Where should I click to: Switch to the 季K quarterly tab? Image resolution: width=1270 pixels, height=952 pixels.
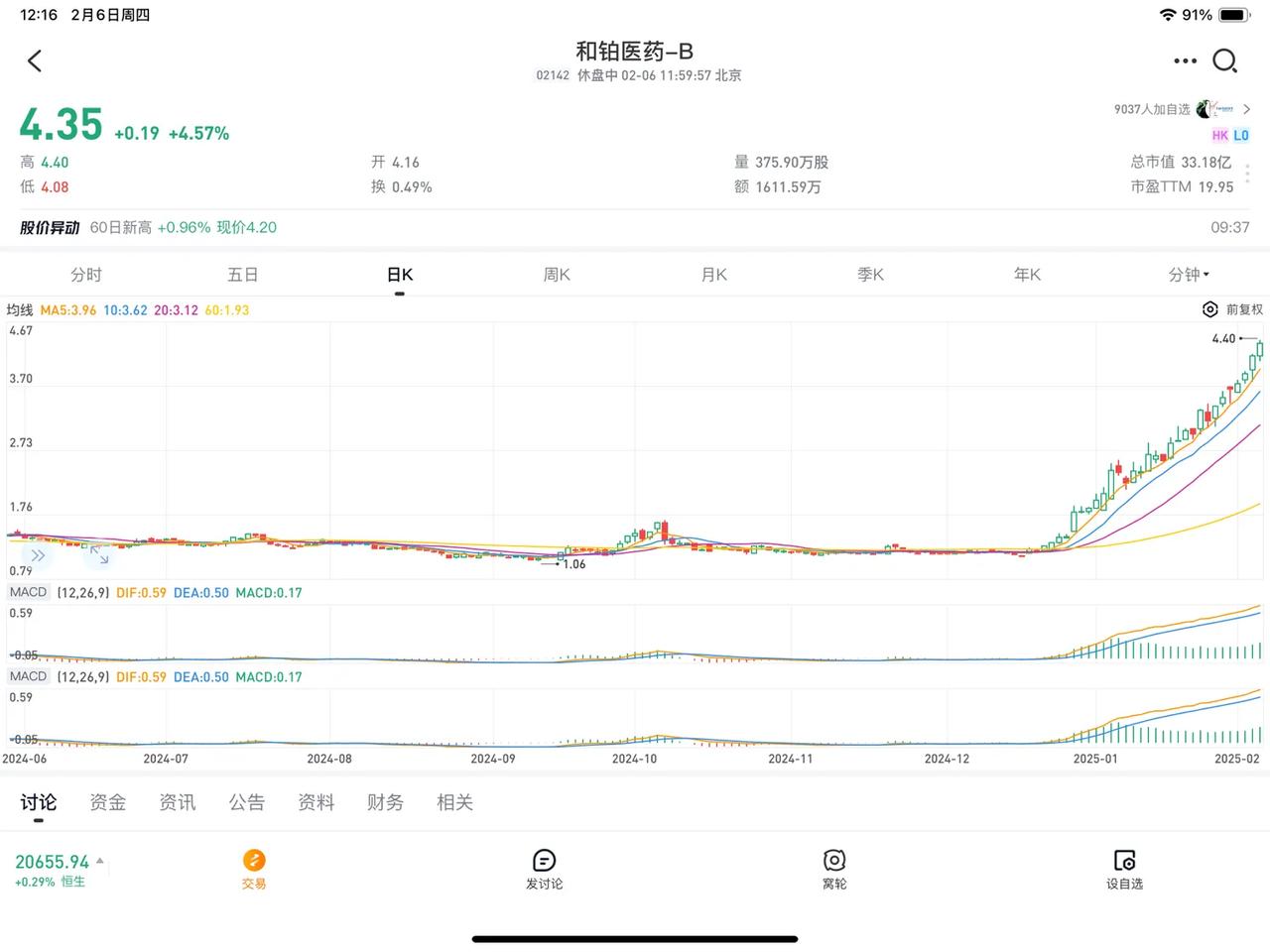point(870,275)
